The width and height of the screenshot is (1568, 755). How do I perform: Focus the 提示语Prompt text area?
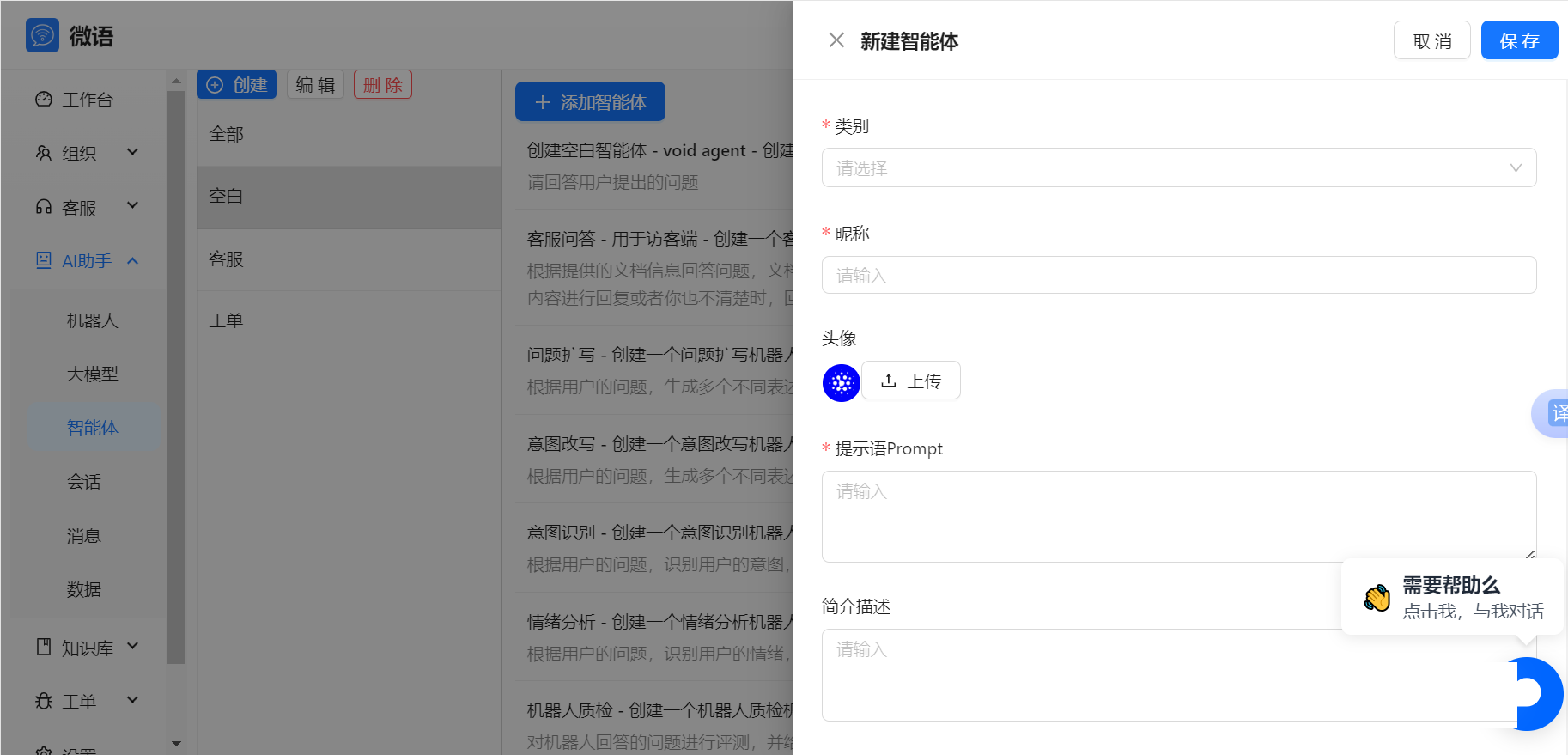coord(1179,516)
